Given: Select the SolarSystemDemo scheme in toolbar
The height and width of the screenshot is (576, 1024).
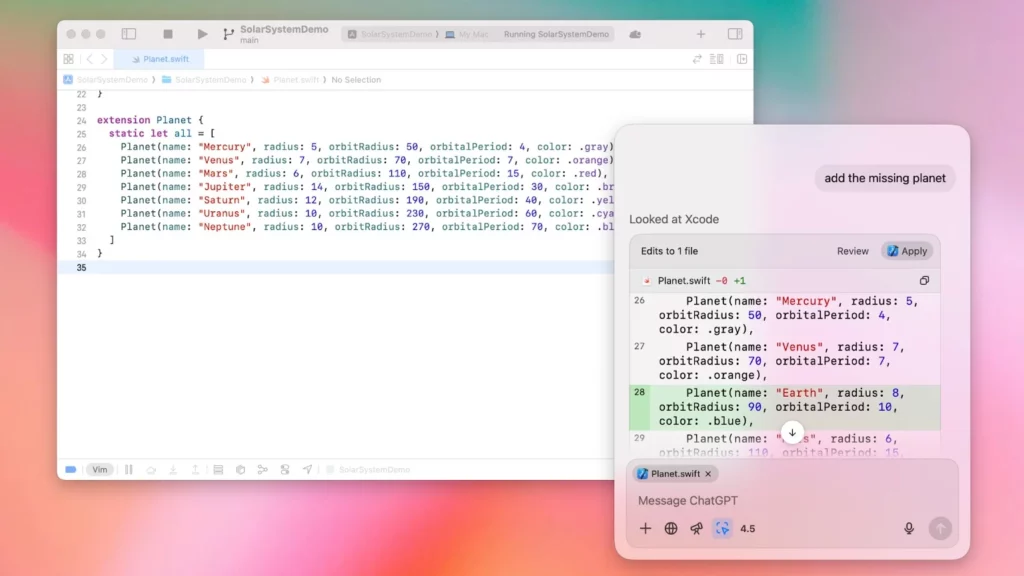Looking at the screenshot, I should [x=390, y=34].
